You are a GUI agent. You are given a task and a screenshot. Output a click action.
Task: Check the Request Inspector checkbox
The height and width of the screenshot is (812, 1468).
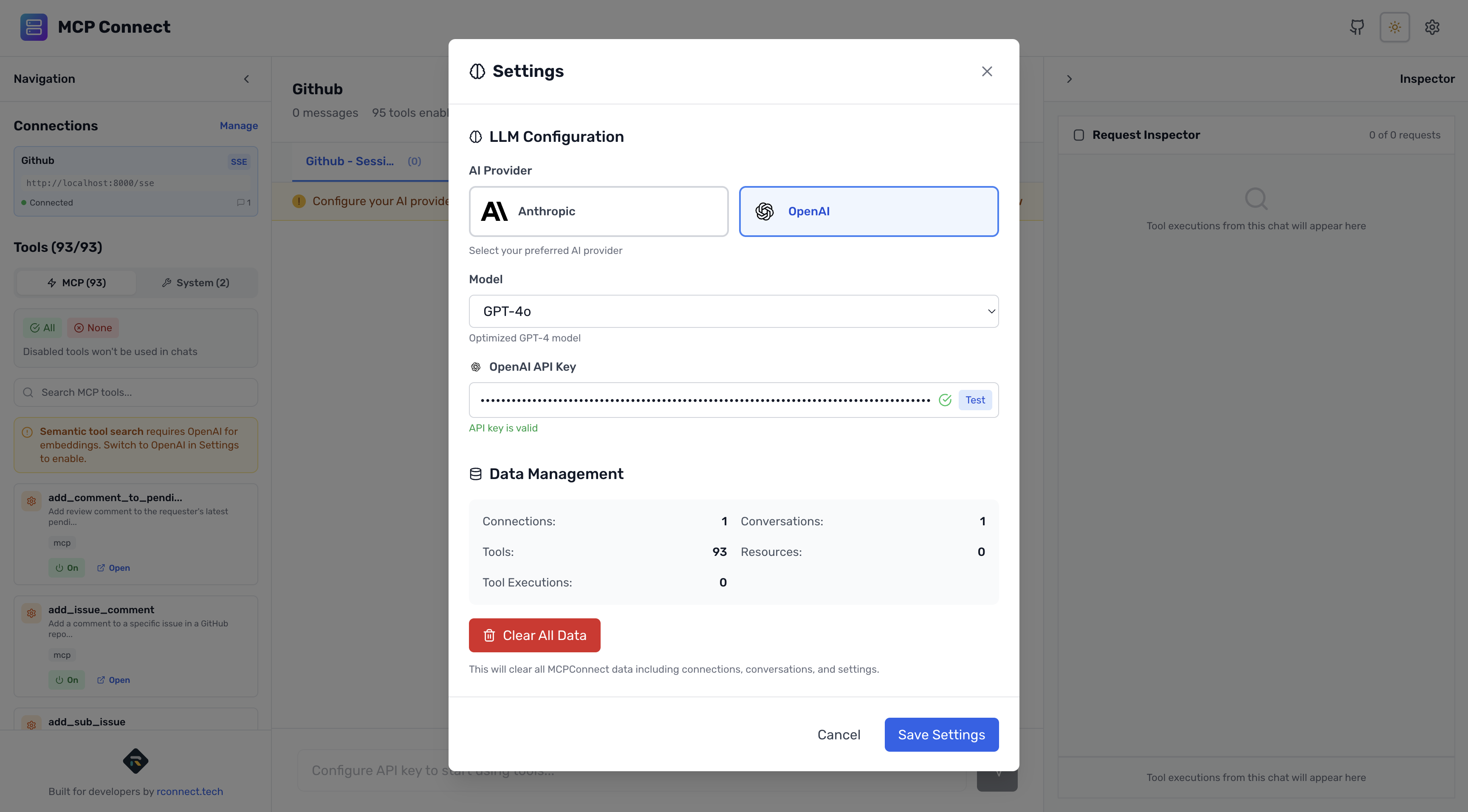(1079, 135)
